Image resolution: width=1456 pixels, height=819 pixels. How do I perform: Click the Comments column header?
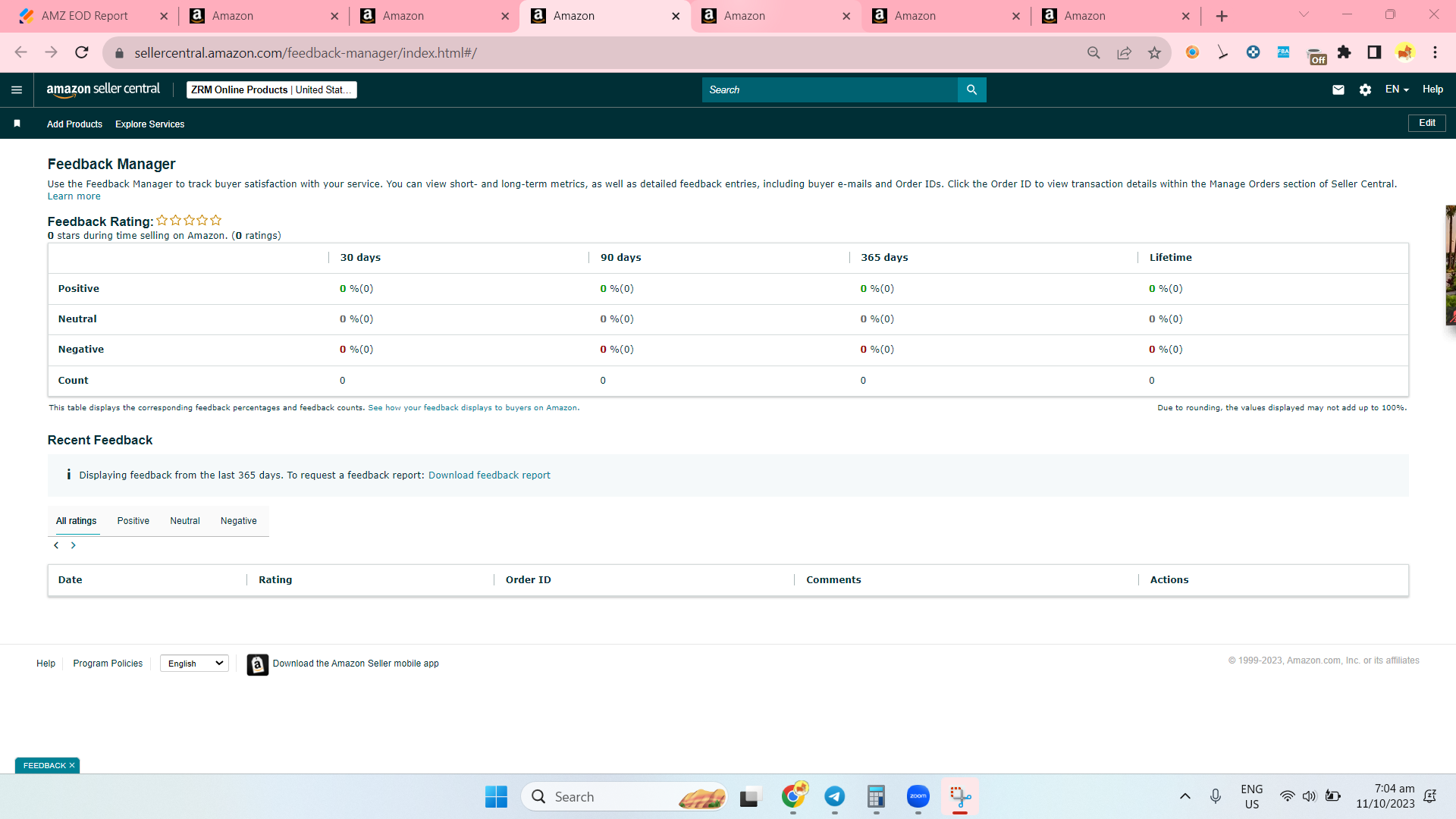pyautogui.click(x=833, y=580)
